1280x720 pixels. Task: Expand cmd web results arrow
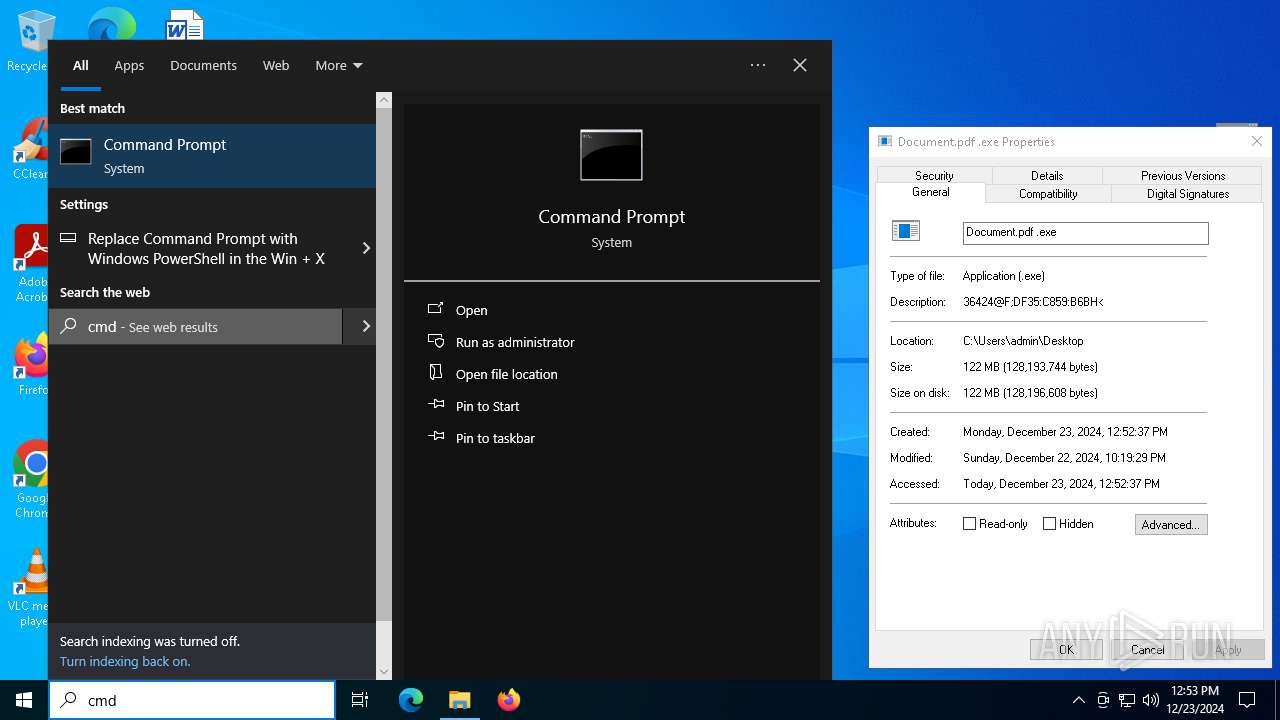pyautogui.click(x=366, y=326)
